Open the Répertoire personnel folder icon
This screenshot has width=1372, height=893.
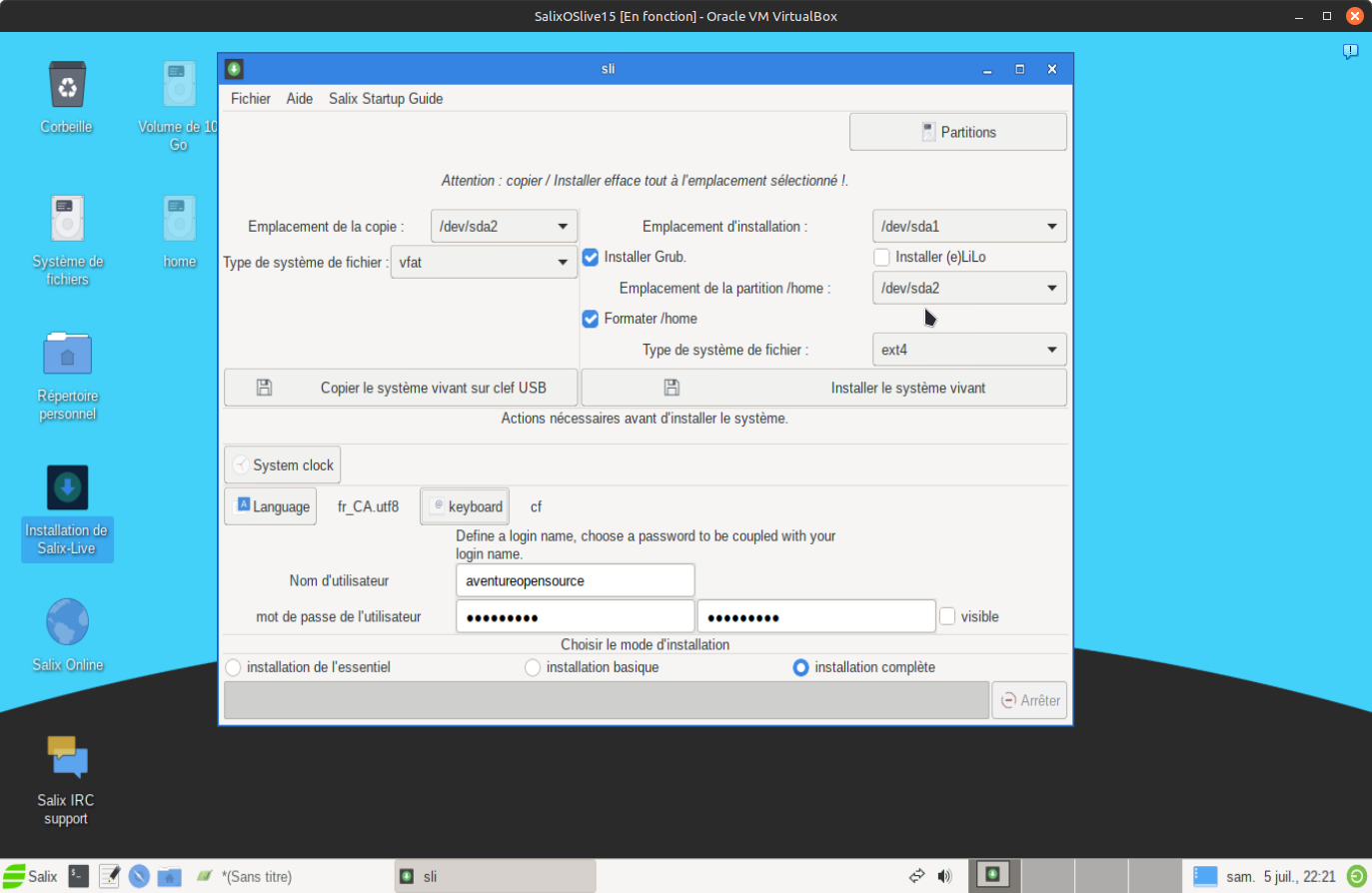[67, 355]
